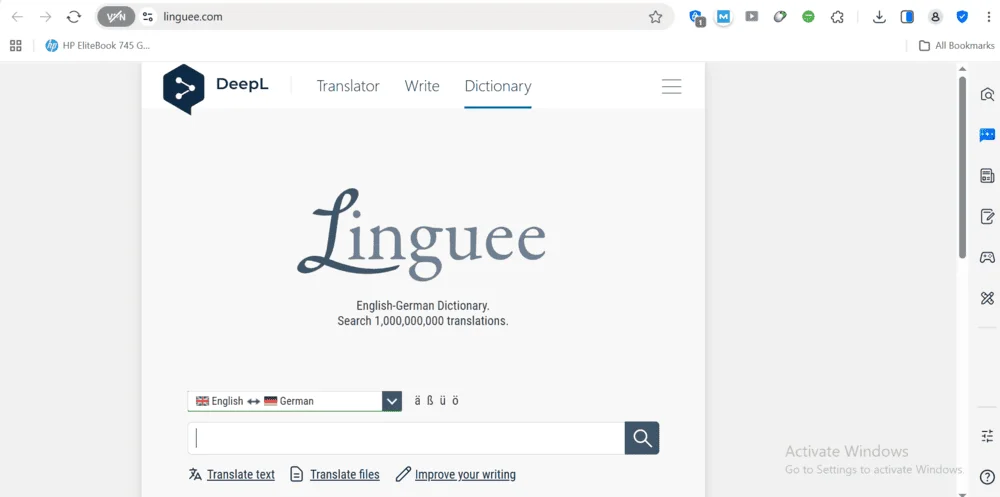1000x497 pixels.
Task: Open the green circle extension icon
Action: pos(808,17)
